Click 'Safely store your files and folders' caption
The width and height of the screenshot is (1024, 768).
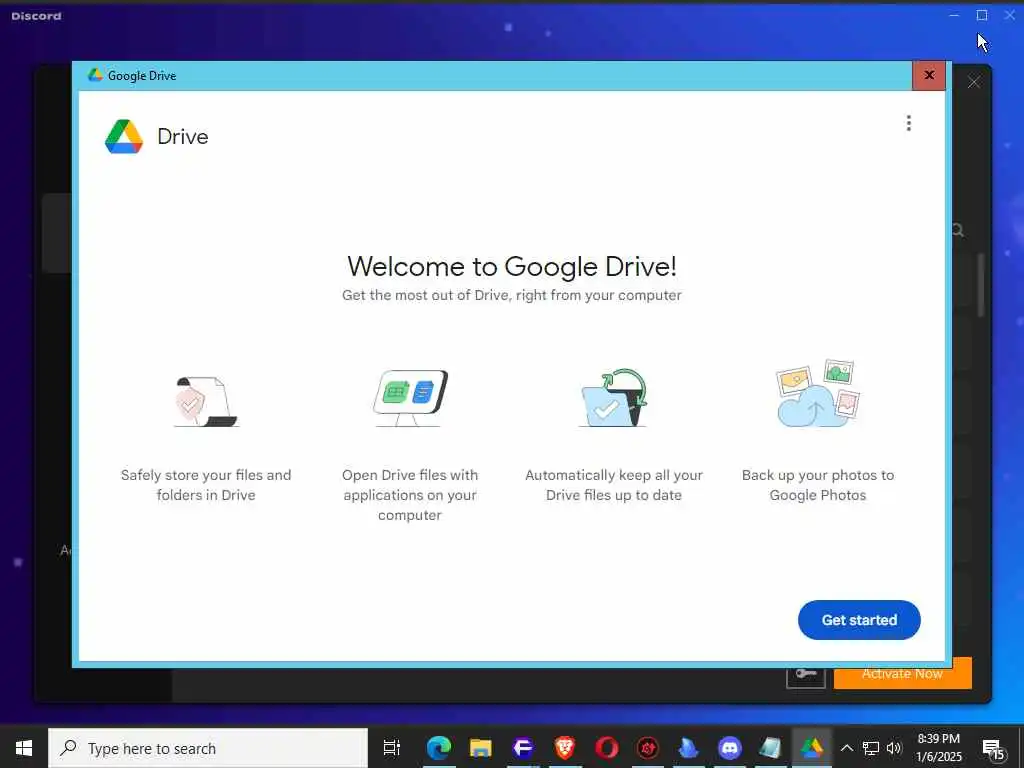pos(206,485)
